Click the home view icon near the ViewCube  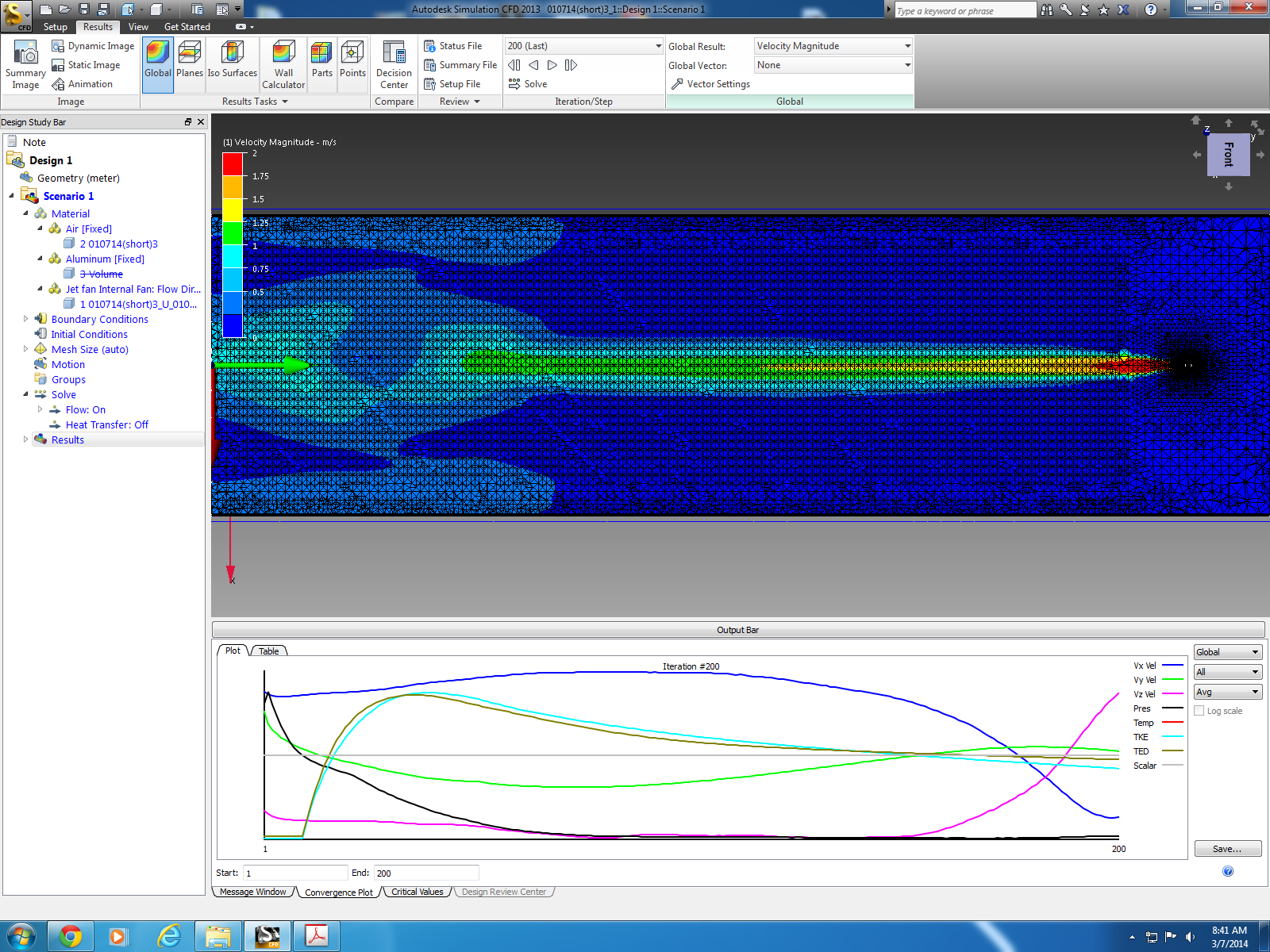[1195, 121]
